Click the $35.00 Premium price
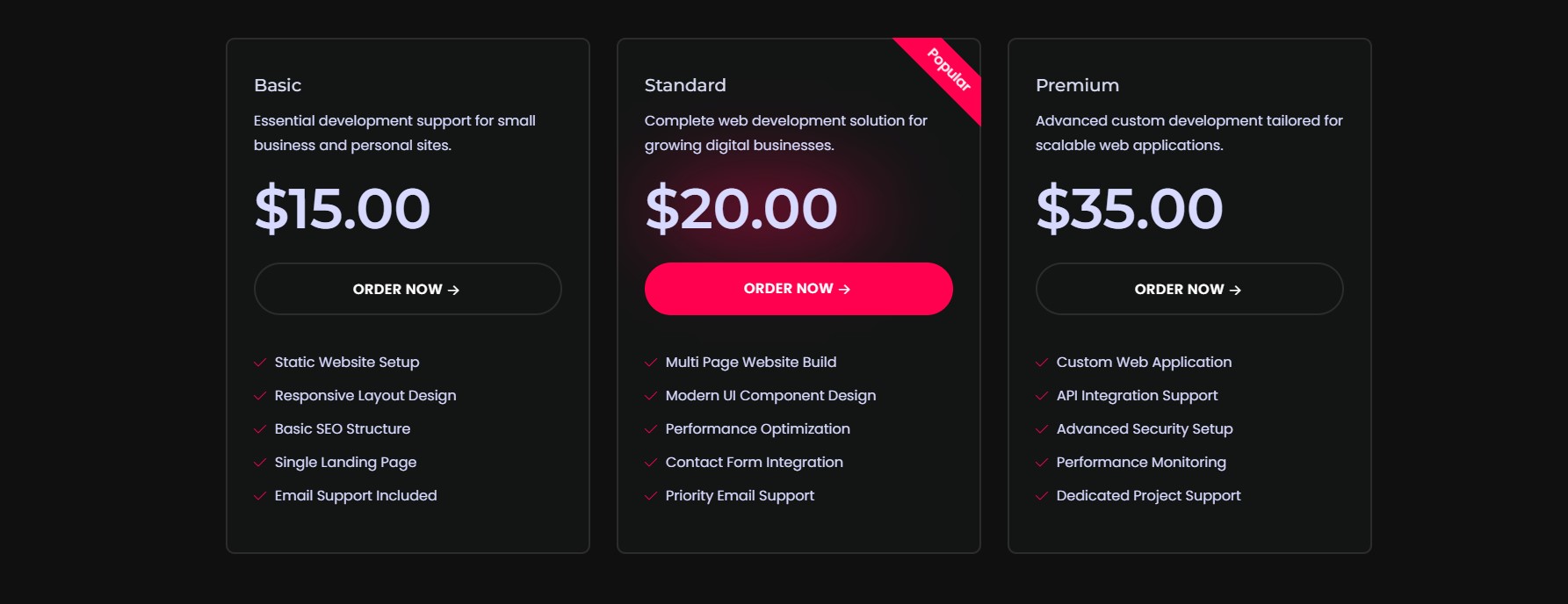 (1129, 209)
